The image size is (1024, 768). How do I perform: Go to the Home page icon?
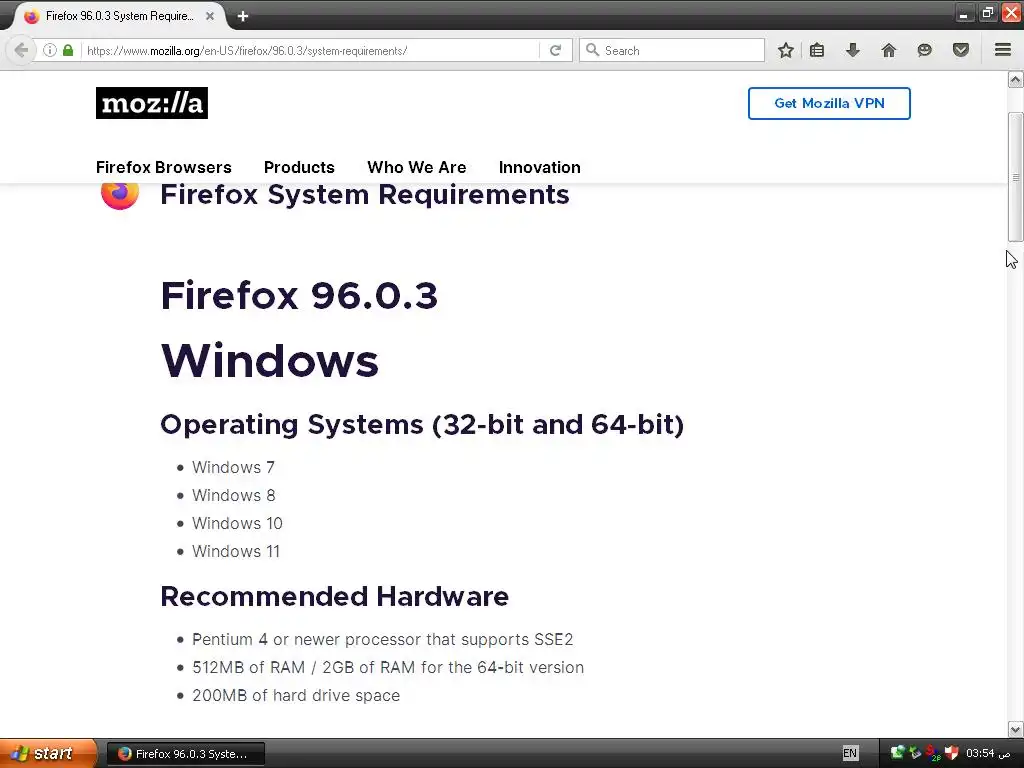tap(888, 50)
